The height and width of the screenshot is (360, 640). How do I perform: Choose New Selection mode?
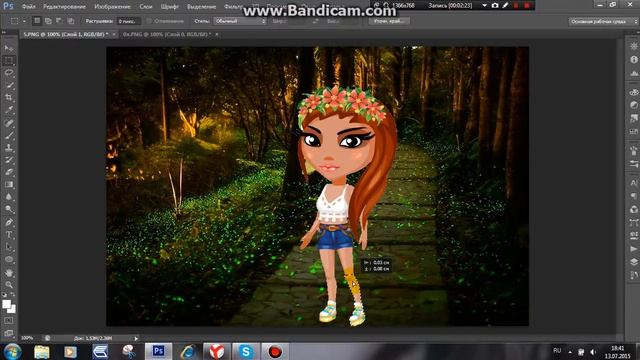coord(37,20)
